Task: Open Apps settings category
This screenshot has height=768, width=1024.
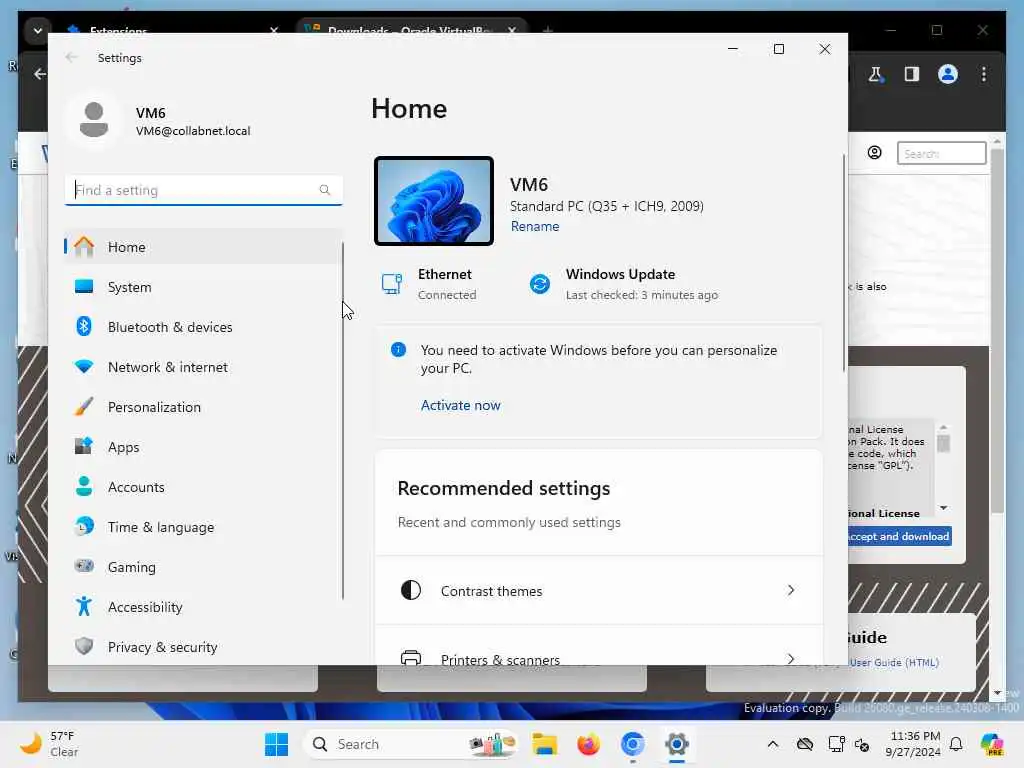Action: [x=203, y=447]
